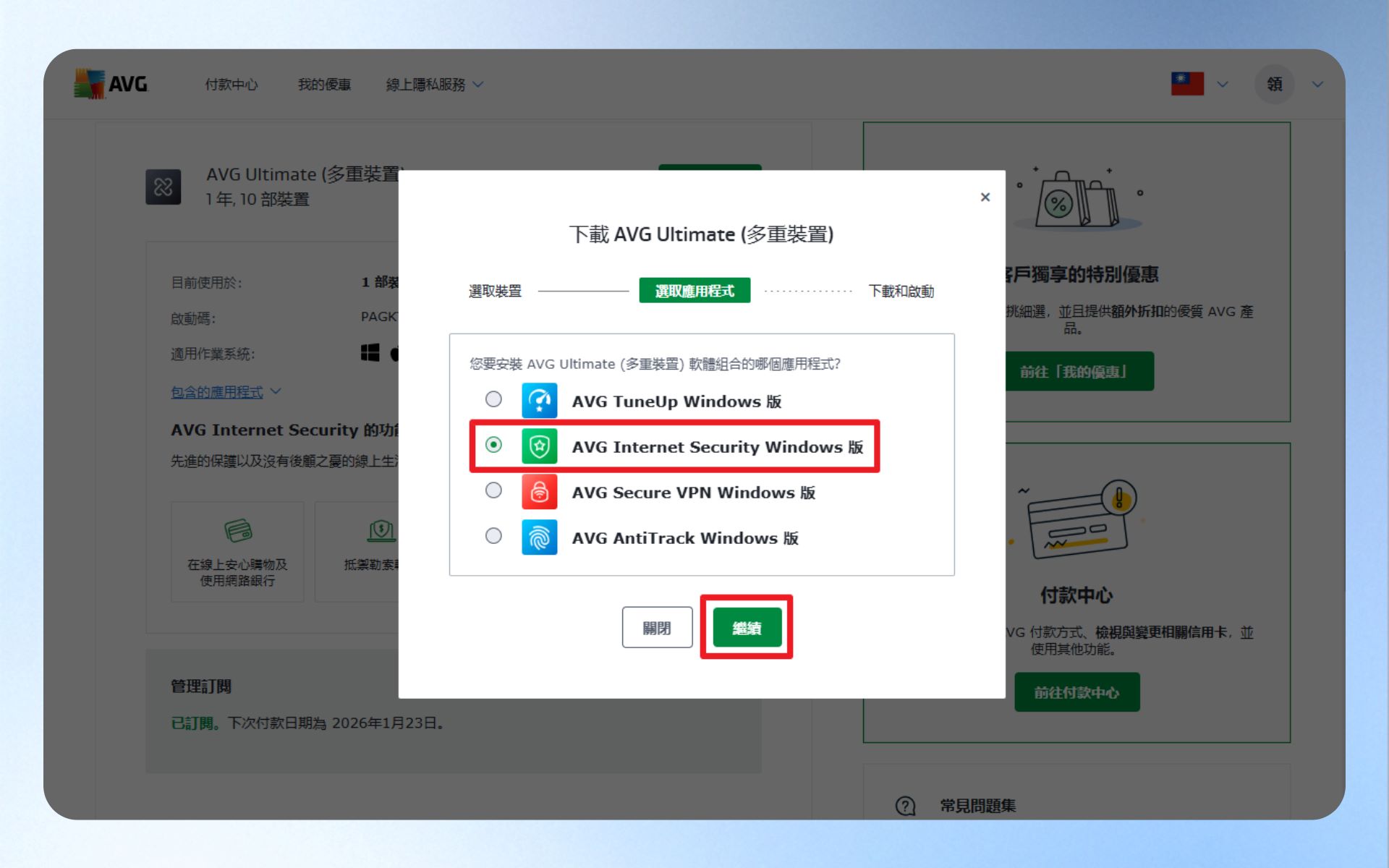Expand the 包含的應用程式 chevron
The width and height of the screenshot is (1389, 868).
click(276, 391)
